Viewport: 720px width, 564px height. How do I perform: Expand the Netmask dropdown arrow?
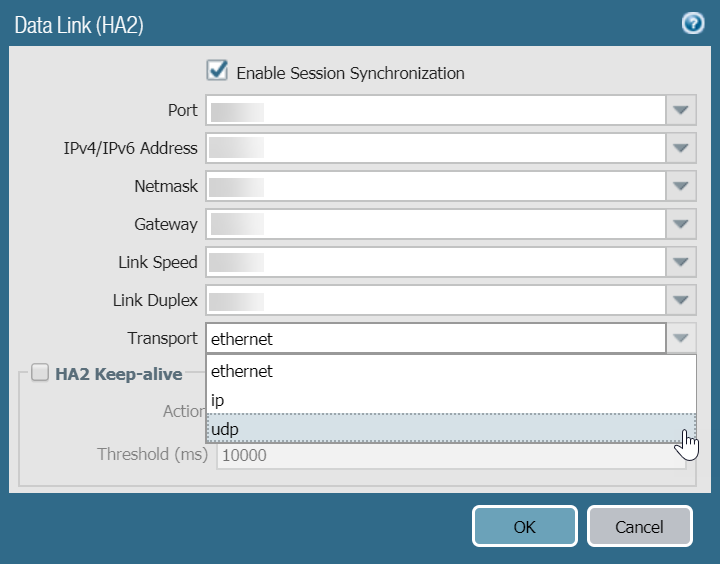point(681,186)
